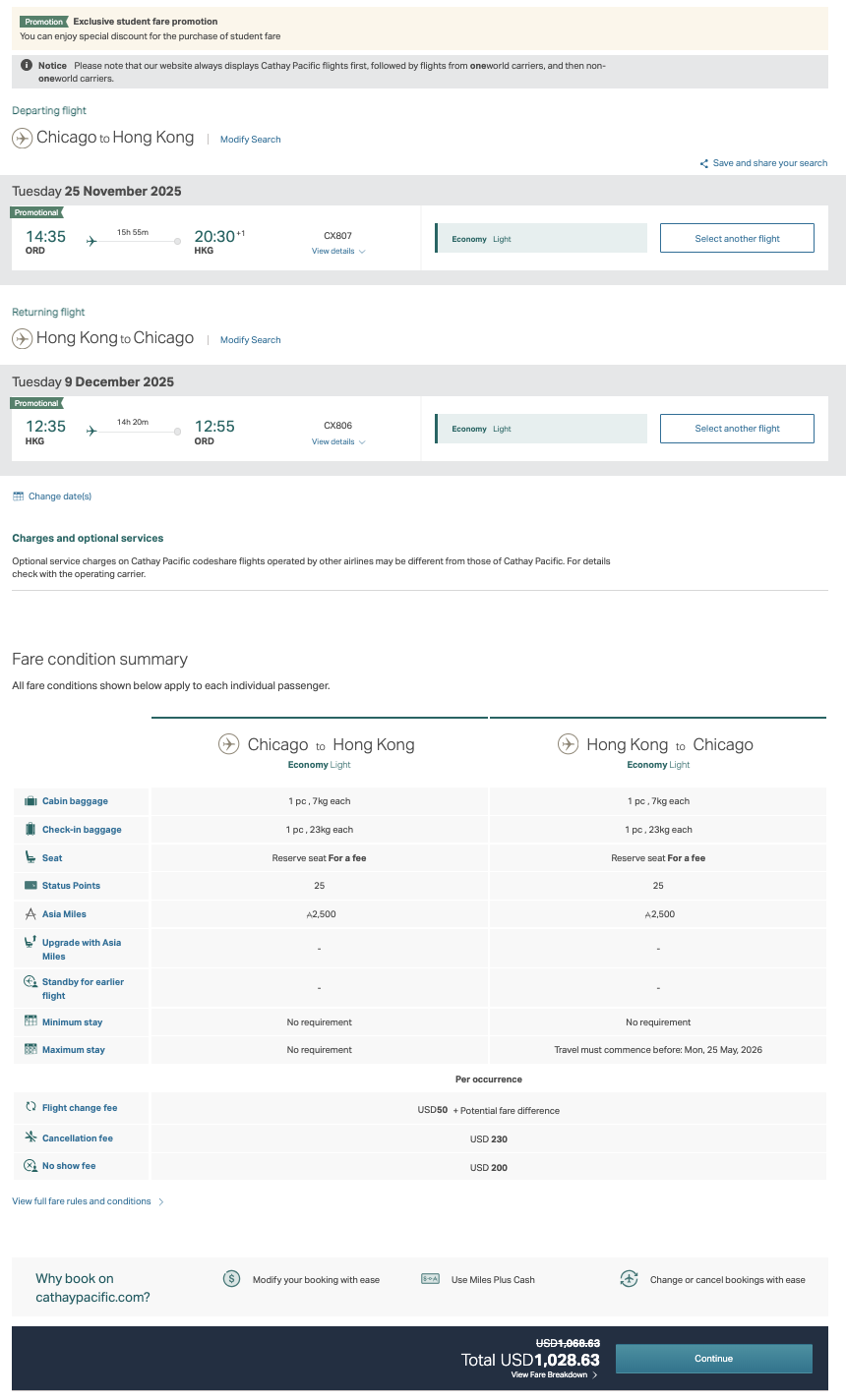Click the Cancellation fee plane icon
The image size is (846, 1400).
coord(30,1138)
